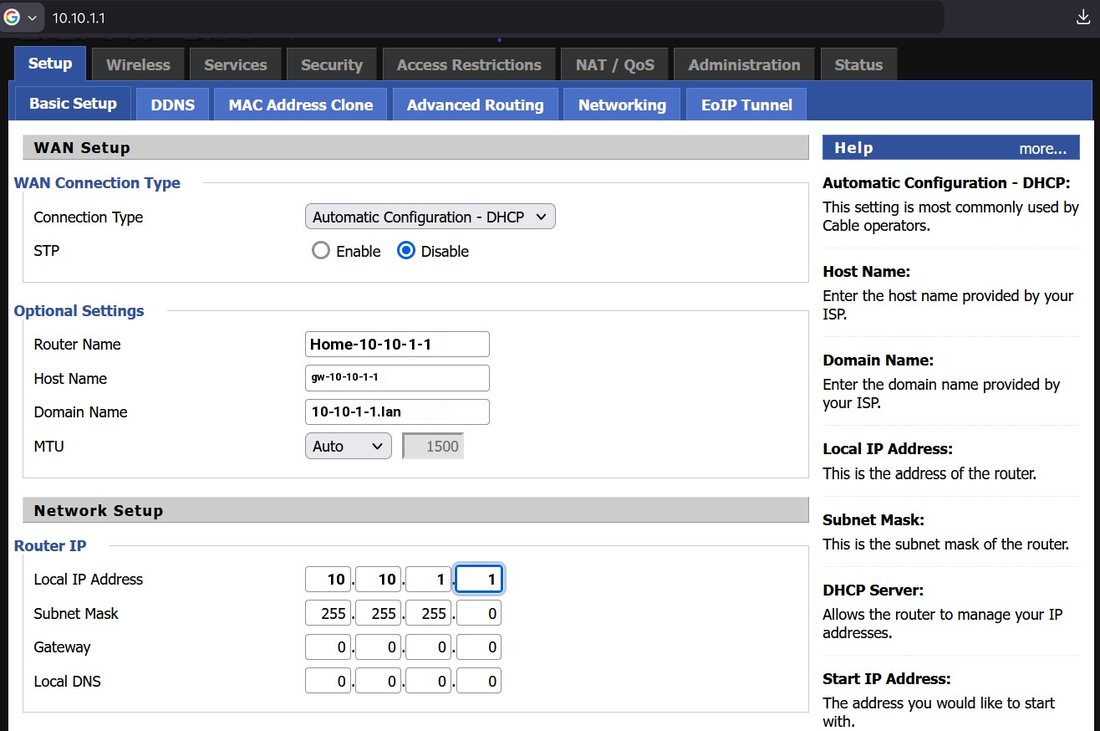1100x731 pixels.
Task: Click second octet of Gateway
Action: [378, 647]
